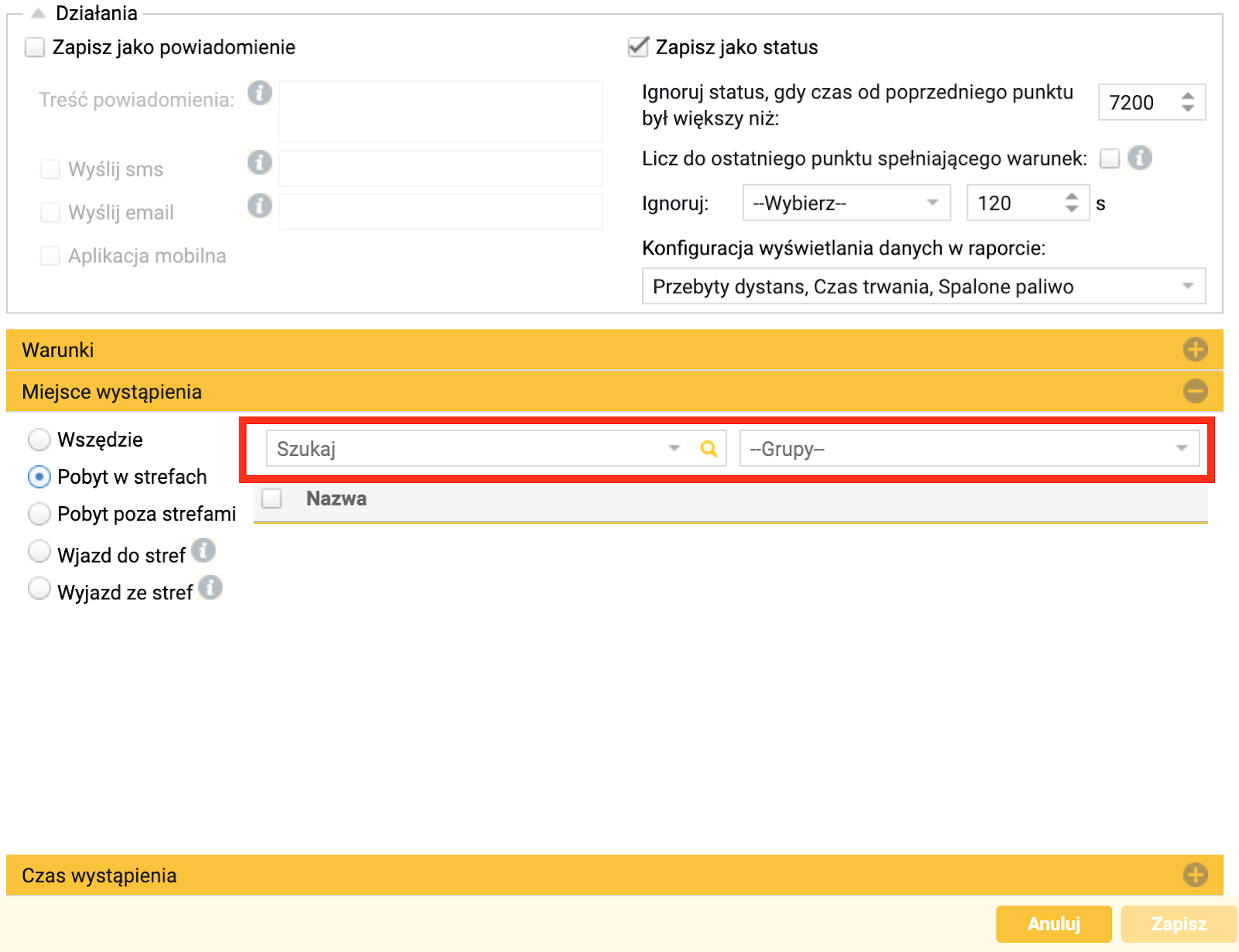Expand the Warunki section with plus icon
Viewport: 1239px width, 952px height.
(x=1195, y=350)
